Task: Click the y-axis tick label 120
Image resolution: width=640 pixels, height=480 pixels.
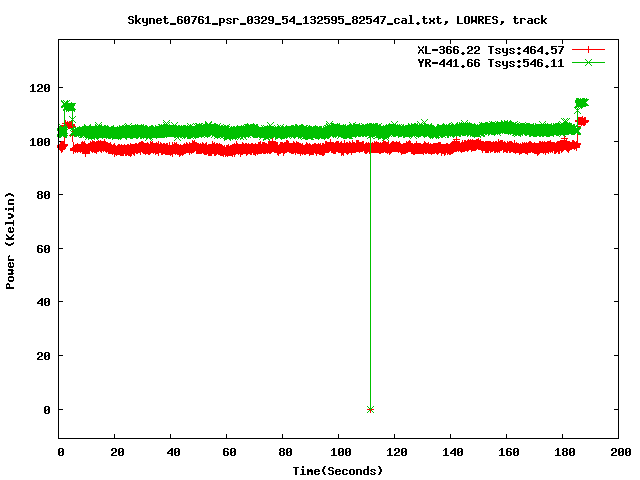Action: (x=40, y=88)
